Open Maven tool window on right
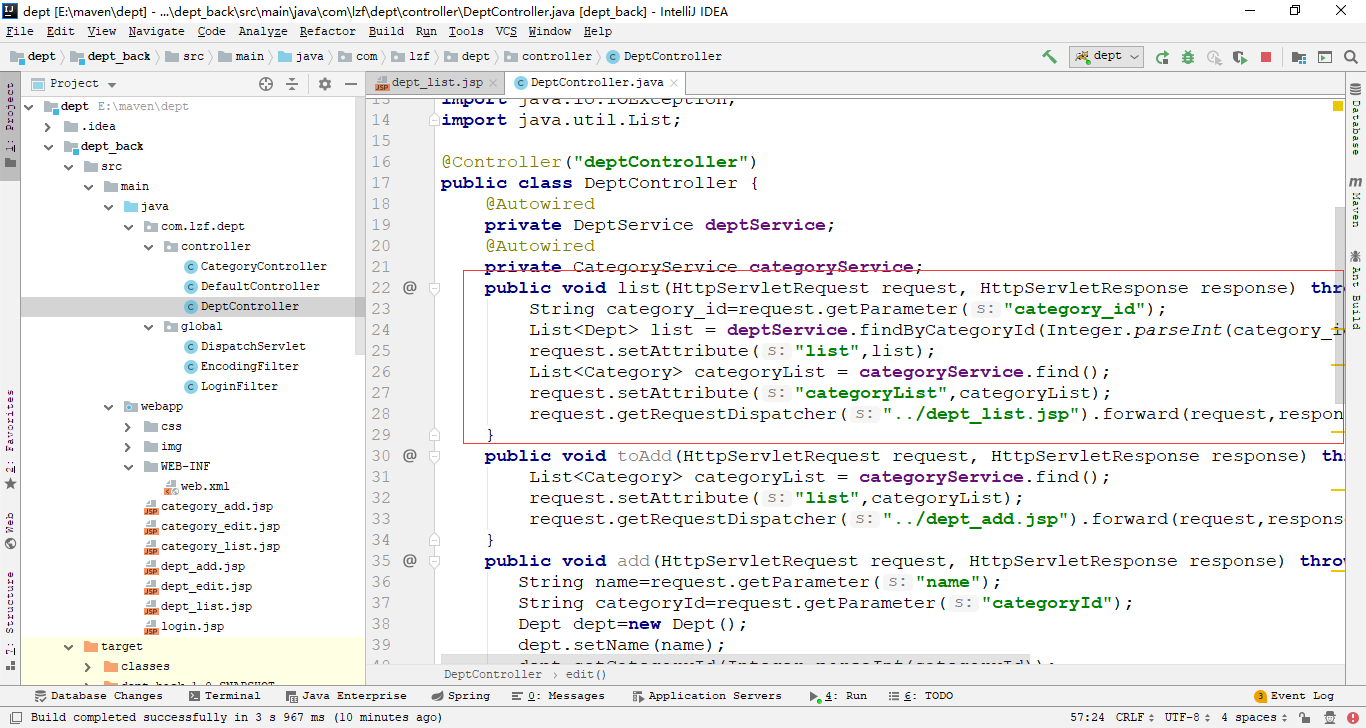Screen dimensions: 1366x728 click(x=1355, y=202)
